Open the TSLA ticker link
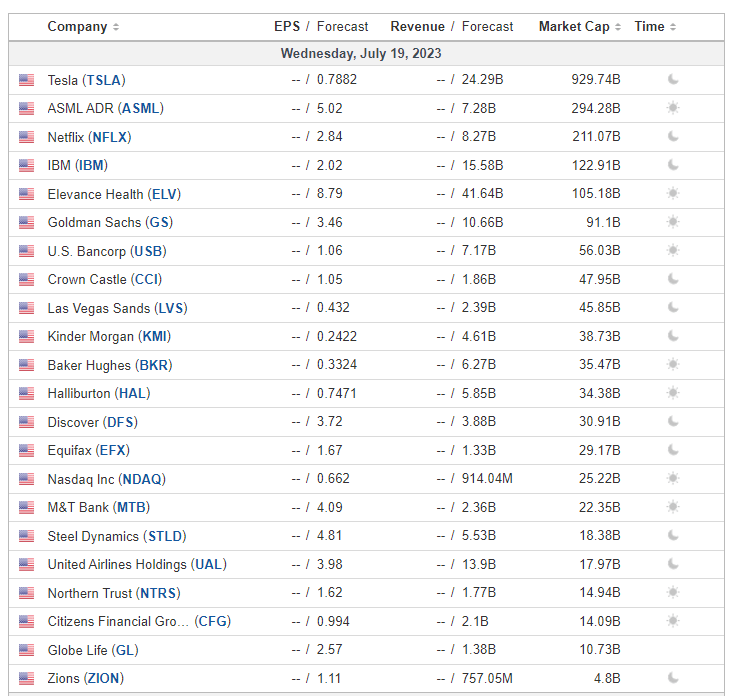 pos(104,80)
